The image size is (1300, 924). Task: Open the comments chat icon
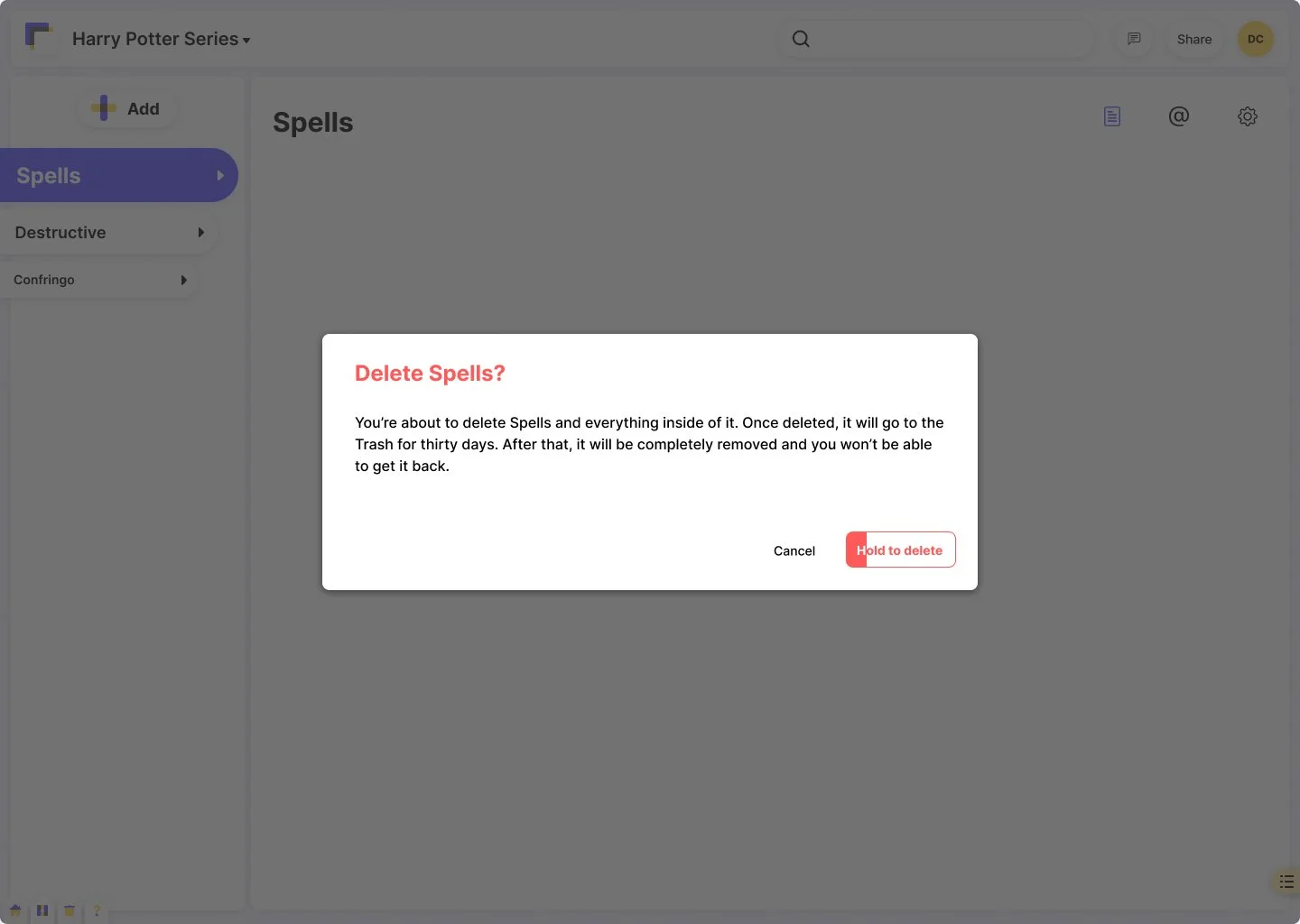(x=1134, y=39)
